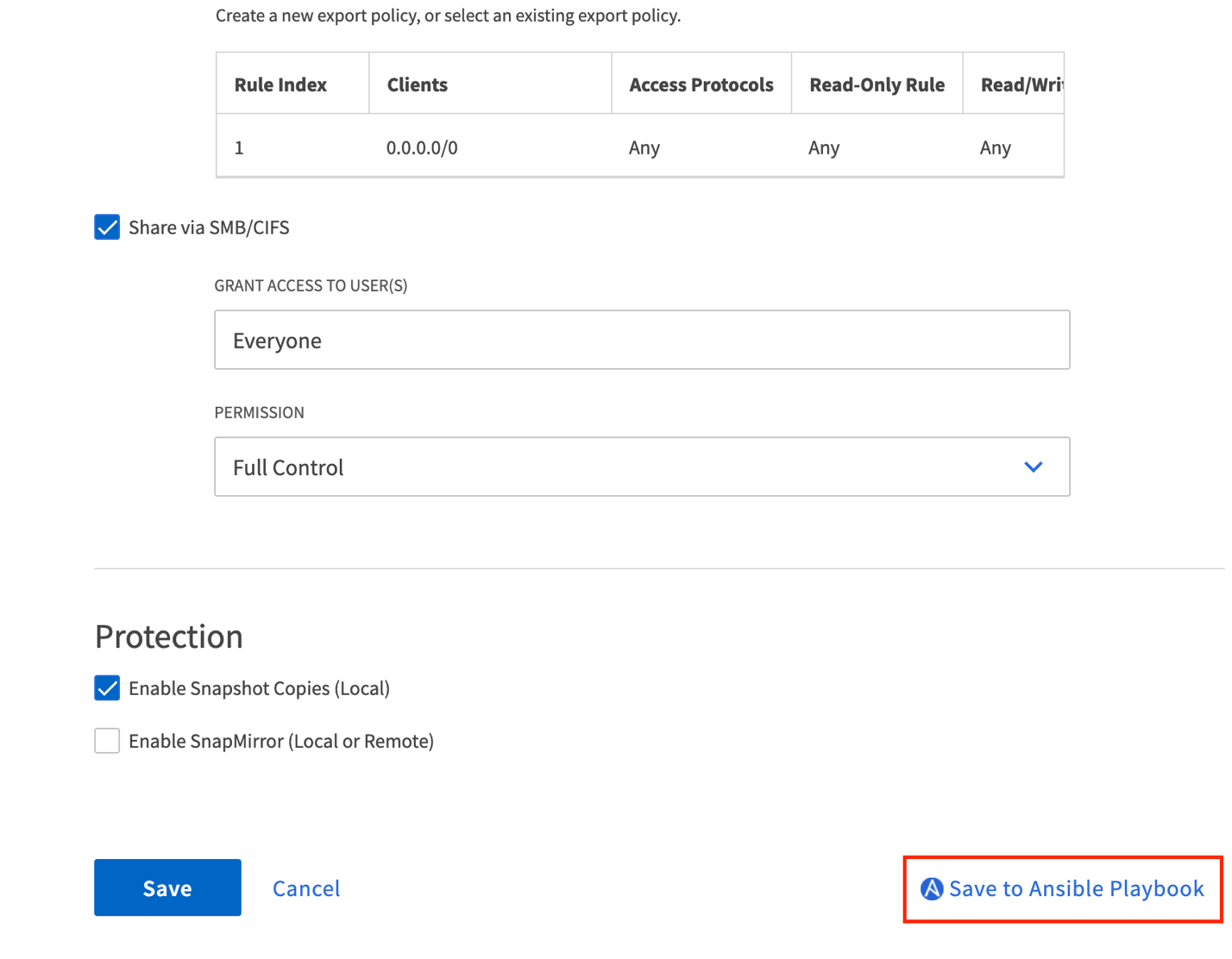Click the Enable SnapMirror label text
Viewport: 1232px width, 959px height.
pos(281,741)
